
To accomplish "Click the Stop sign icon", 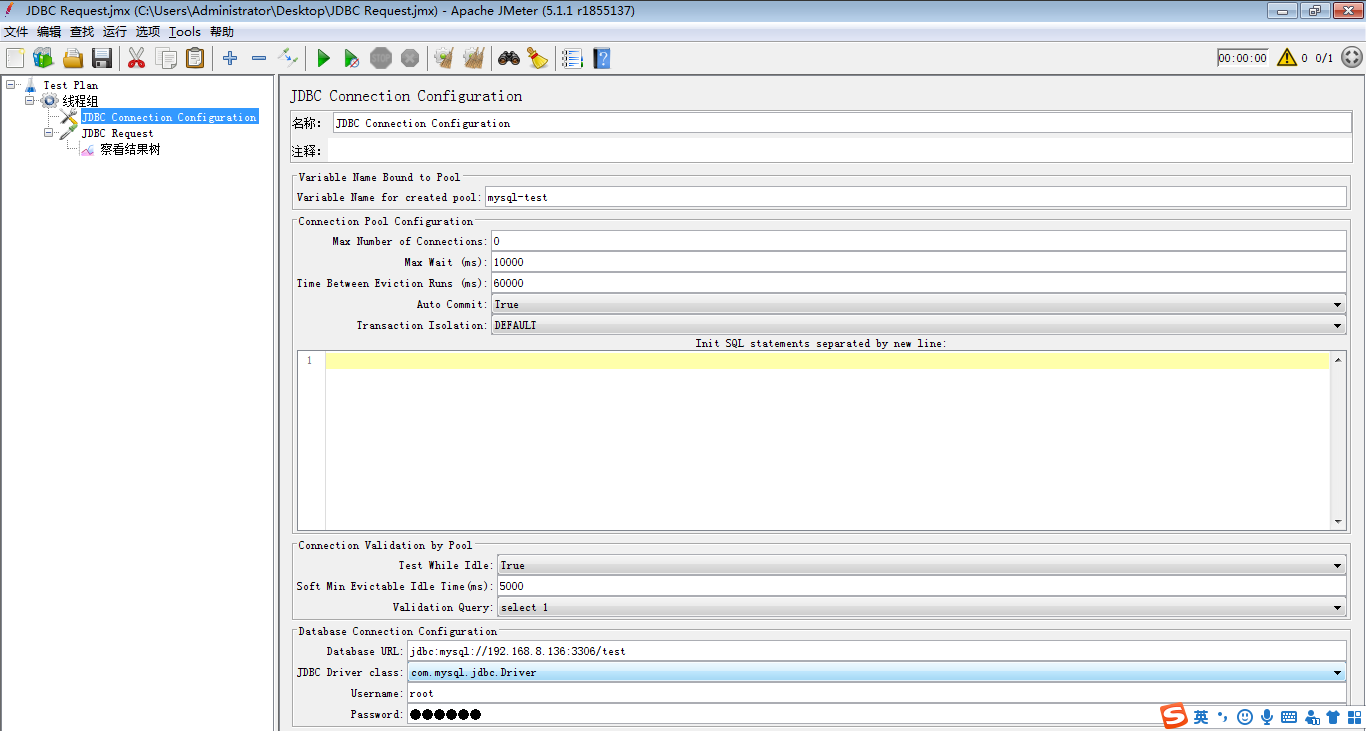I will [x=381, y=58].
